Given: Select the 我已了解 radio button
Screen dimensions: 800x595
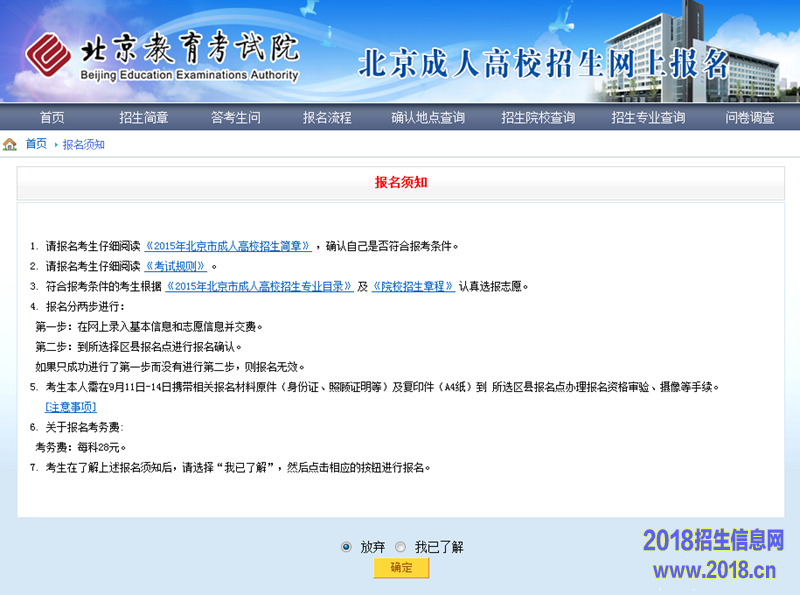Looking at the screenshot, I should click(400, 547).
